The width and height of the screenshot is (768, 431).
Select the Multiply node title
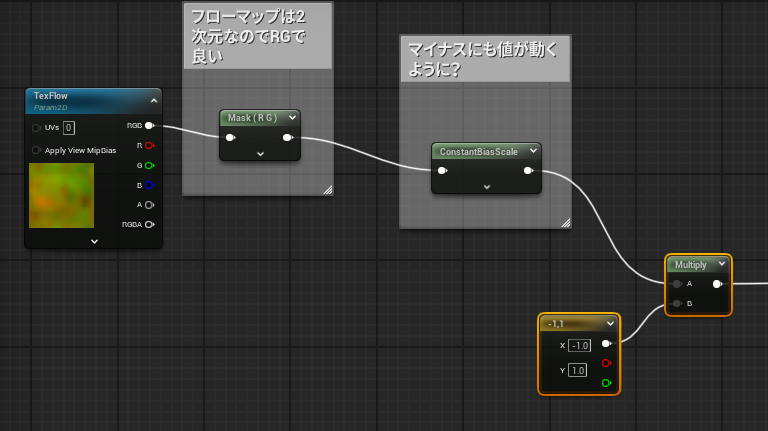(x=690, y=265)
